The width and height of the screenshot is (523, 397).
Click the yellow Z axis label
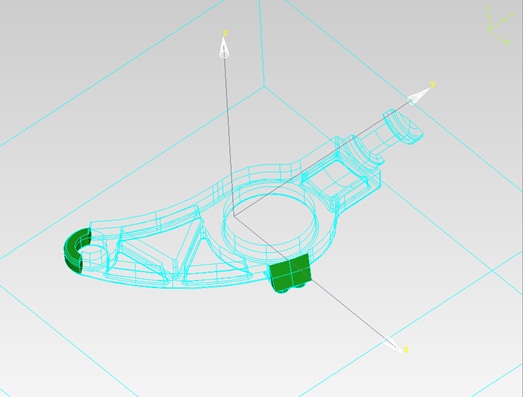tap(225, 33)
